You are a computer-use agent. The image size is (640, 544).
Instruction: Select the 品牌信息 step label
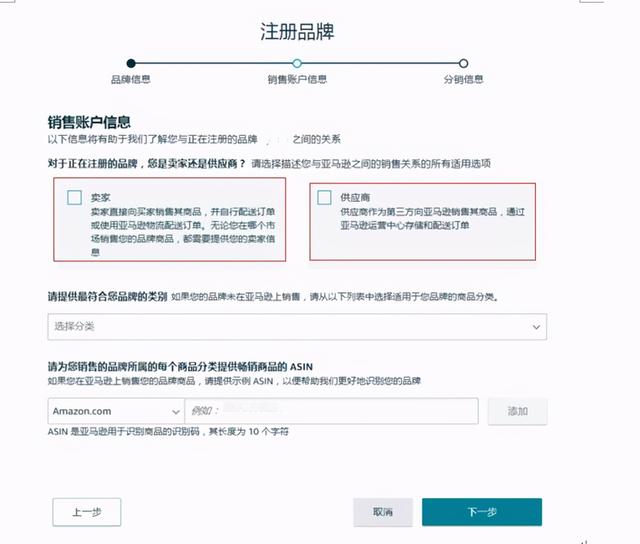coord(131,79)
